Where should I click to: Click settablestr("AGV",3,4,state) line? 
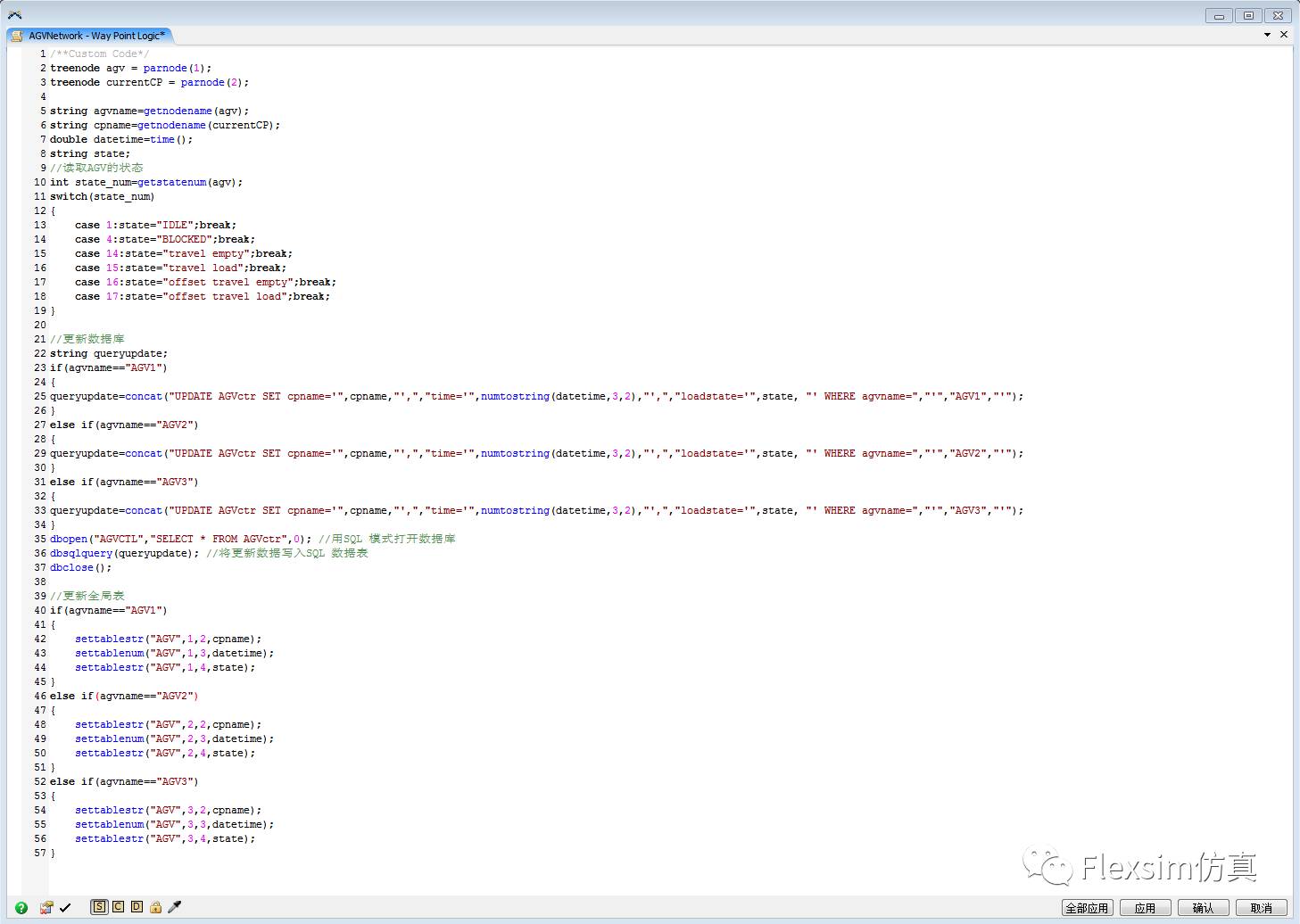[x=165, y=838]
